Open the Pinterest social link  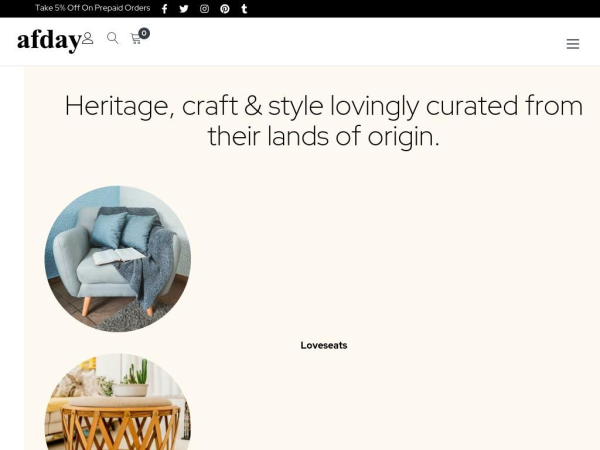pos(225,9)
